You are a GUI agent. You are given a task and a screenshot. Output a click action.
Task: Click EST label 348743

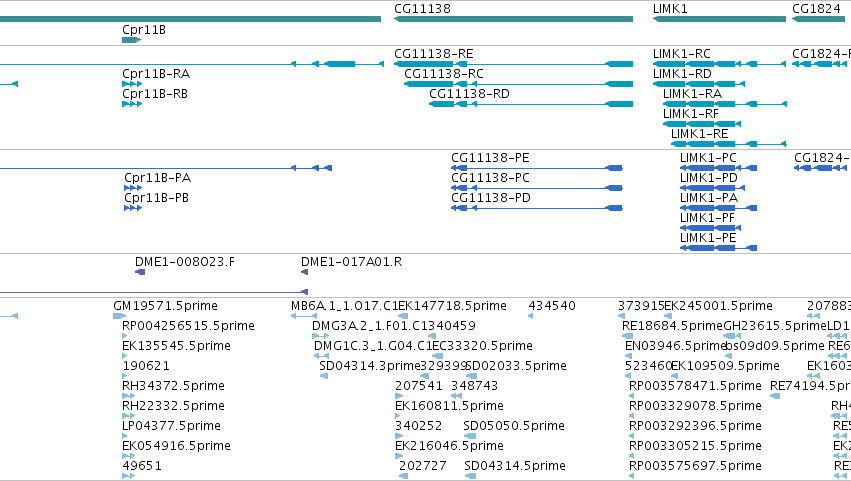point(474,386)
